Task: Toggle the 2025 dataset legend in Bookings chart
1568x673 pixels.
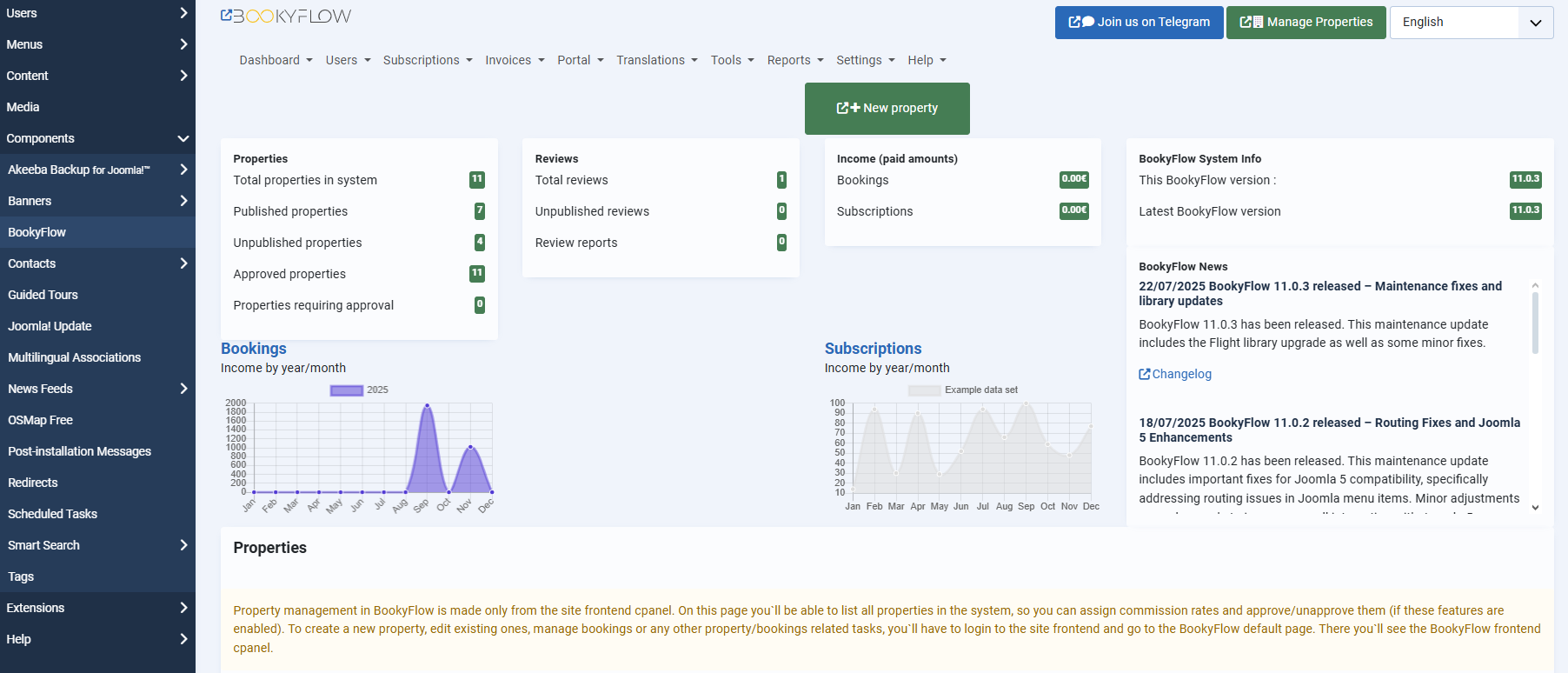Action: coord(346,390)
